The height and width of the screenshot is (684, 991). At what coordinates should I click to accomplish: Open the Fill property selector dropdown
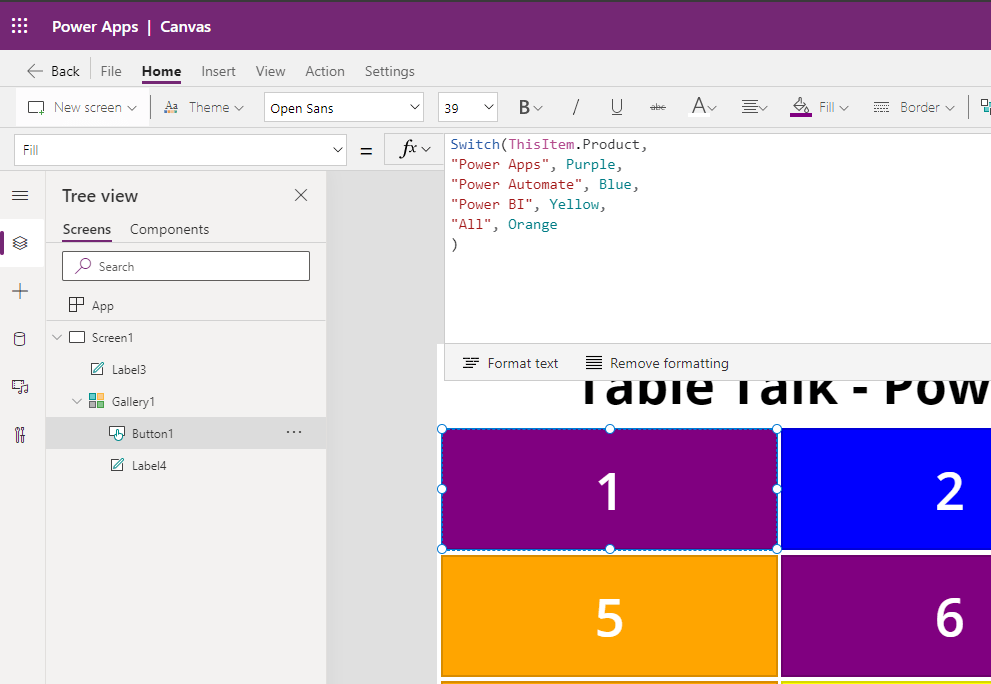(x=180, y=150)
